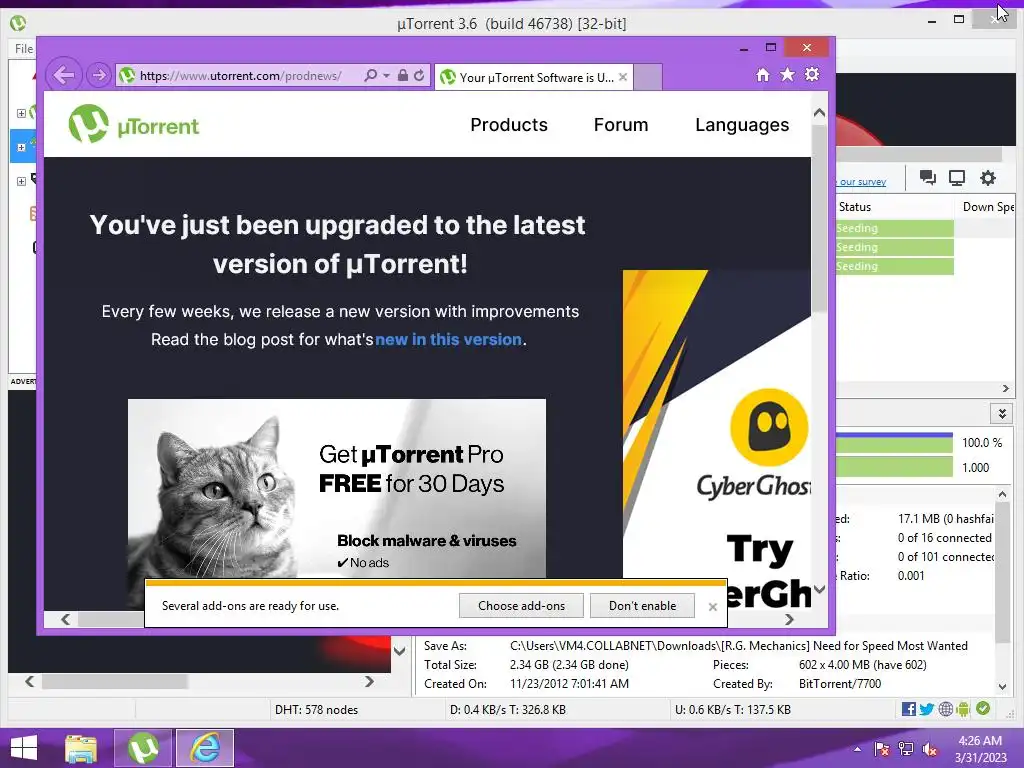Click upload speed U: 0.6 KB/s status
1024x768 pixels.
pos(733,709)
